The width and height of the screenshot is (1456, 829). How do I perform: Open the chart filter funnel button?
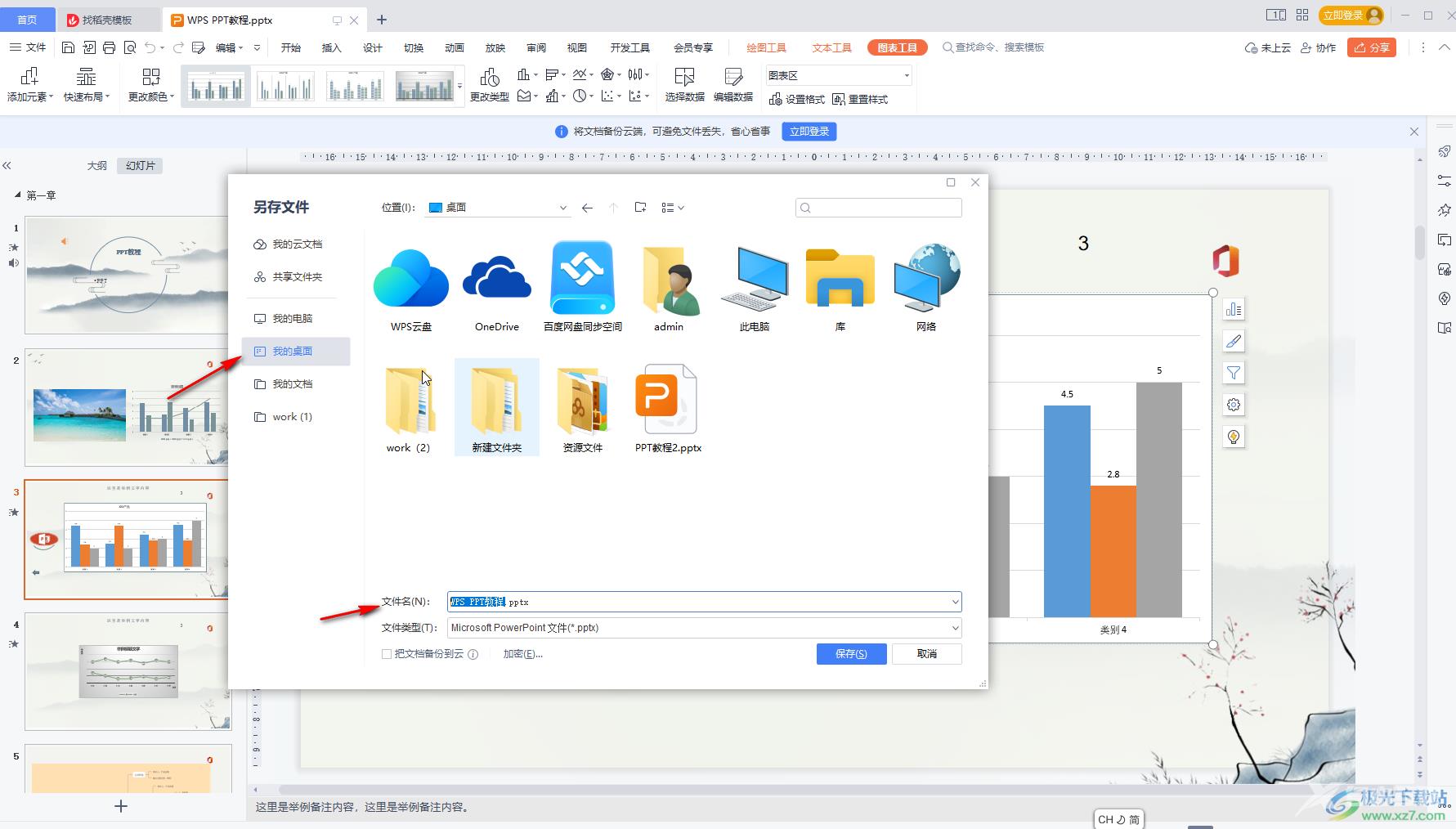[1234, 373]
